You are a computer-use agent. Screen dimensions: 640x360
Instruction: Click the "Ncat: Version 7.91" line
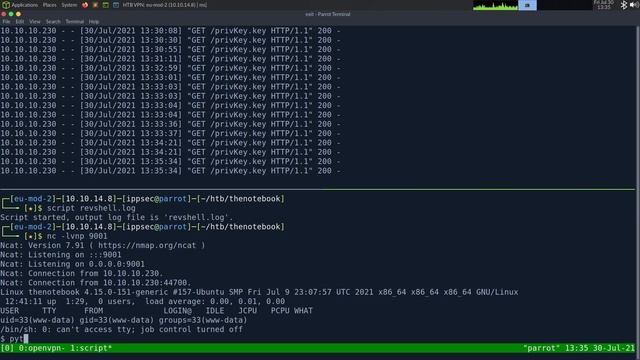click(x=102, y=246)
